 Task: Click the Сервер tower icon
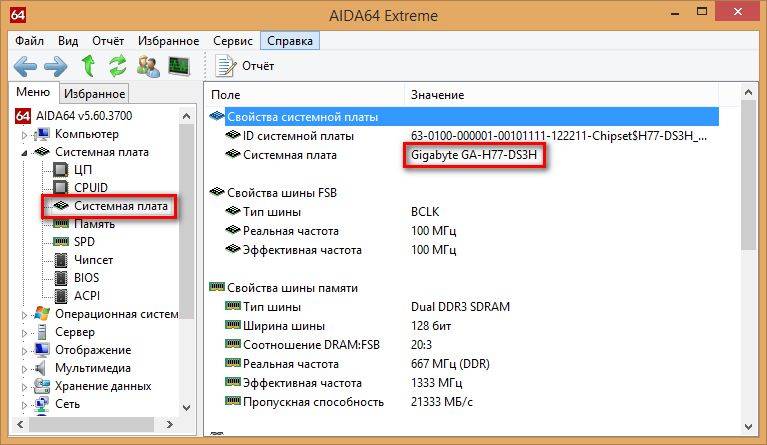42,332
